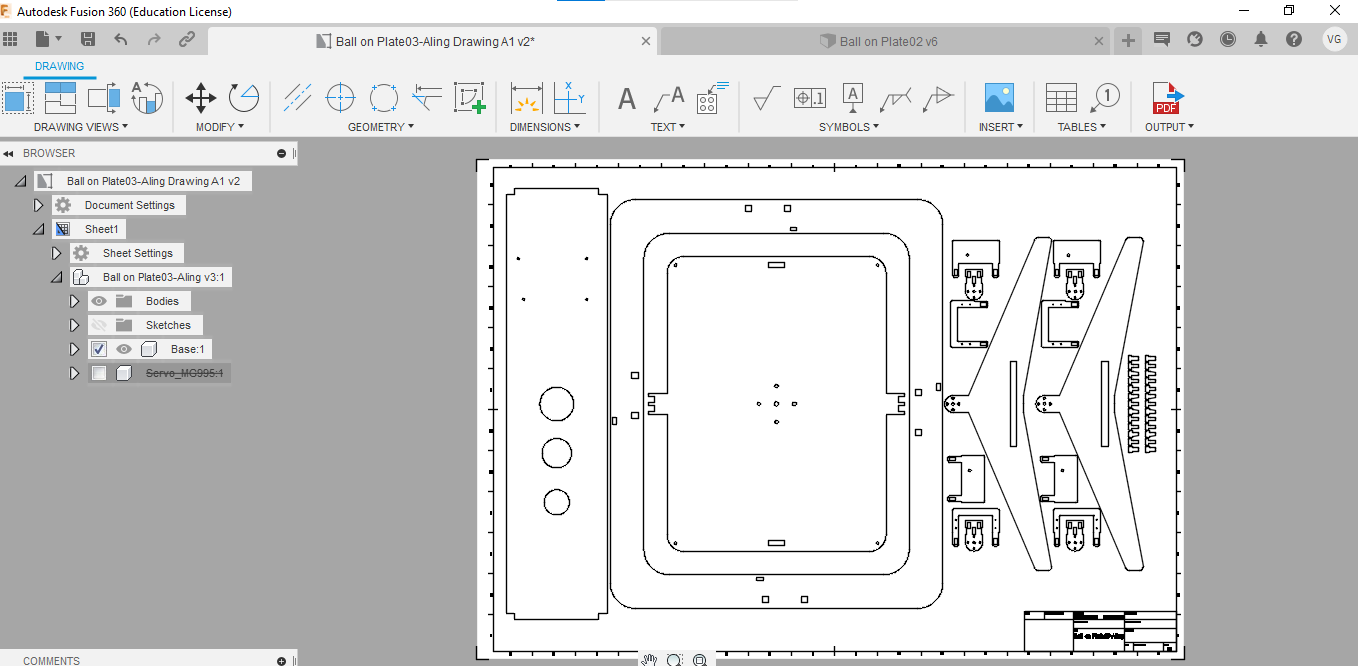Viewport: 1358px width, 666px height.
Task: Open the VG user account menu
Action: coord(1334,39)
